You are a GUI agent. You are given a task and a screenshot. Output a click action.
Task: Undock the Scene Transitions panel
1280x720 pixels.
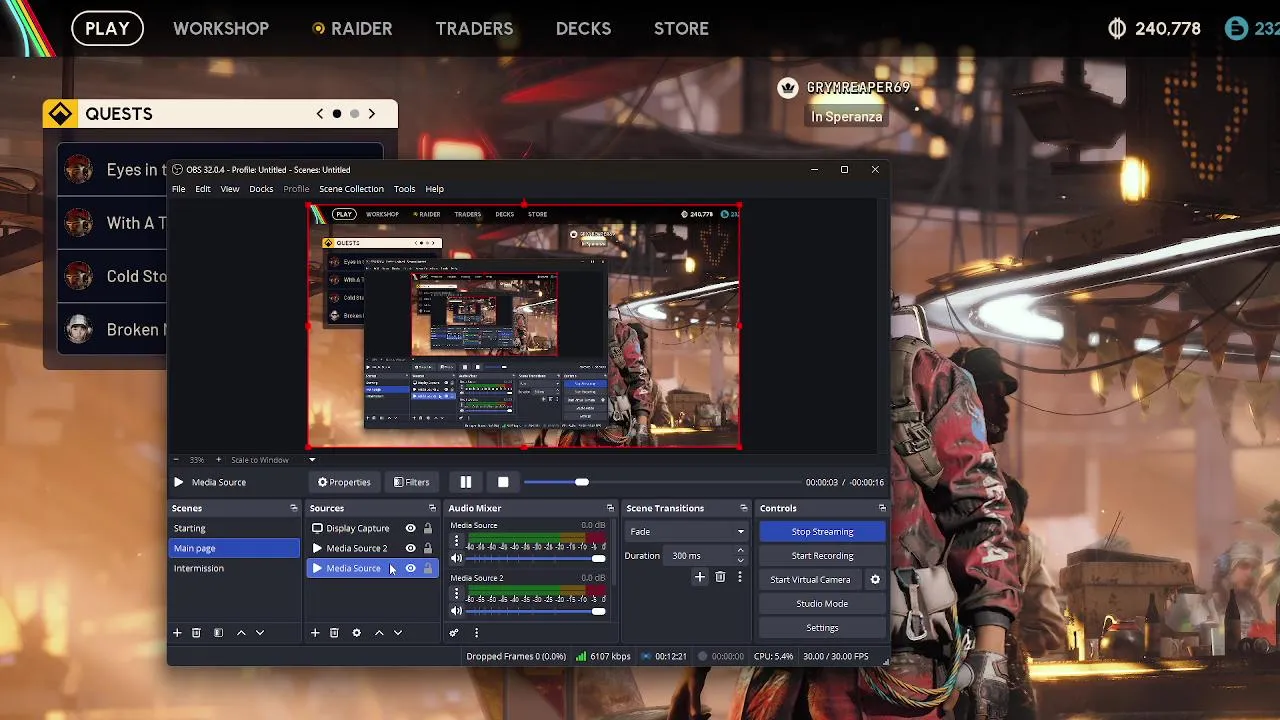coord(743,508)
